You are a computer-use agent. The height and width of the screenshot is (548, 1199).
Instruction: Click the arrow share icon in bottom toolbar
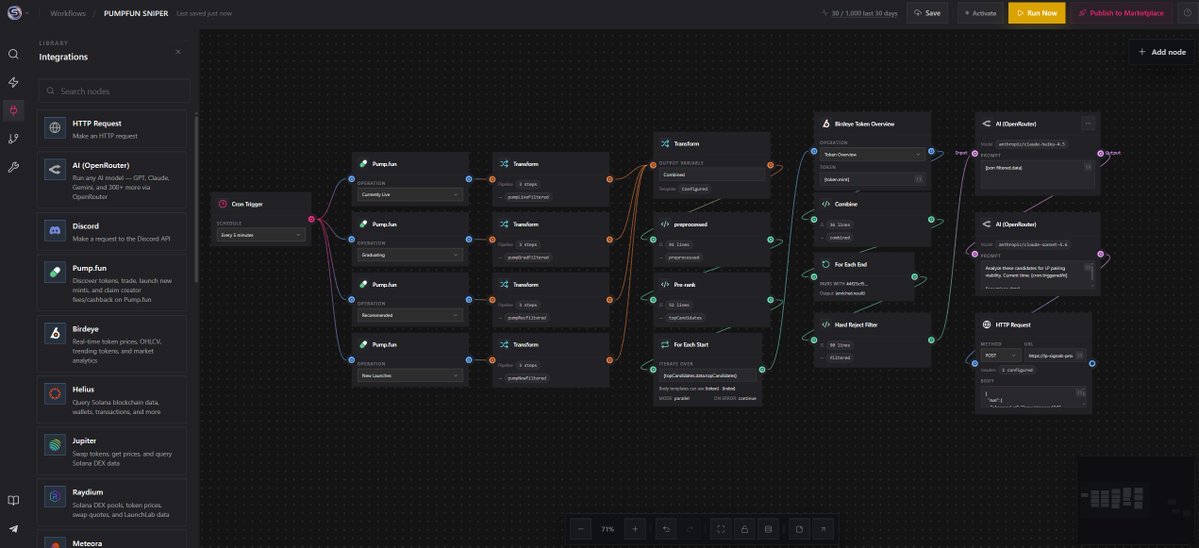pyautogui.click(x=823, y=529)
